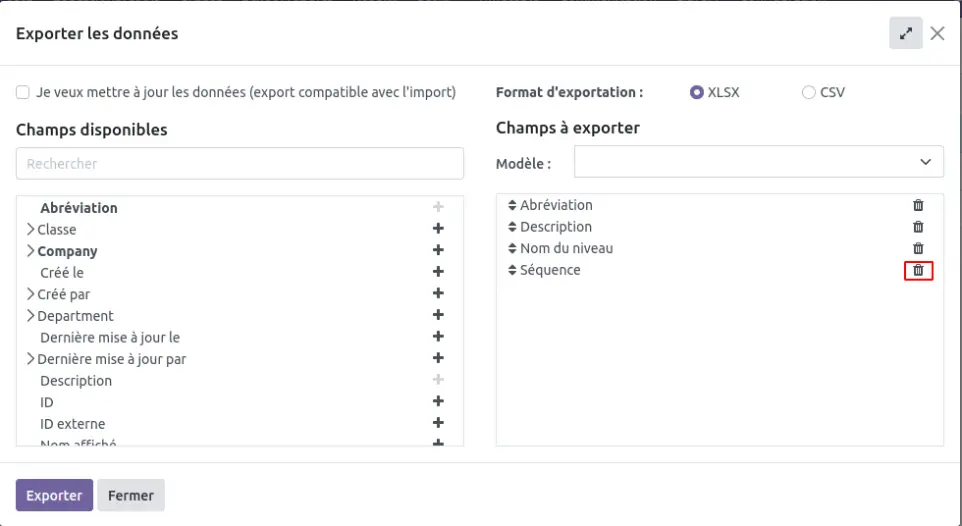Screen dimensions: 962x526
Task: Remove Nom du niveau export field
Action: 918,248
